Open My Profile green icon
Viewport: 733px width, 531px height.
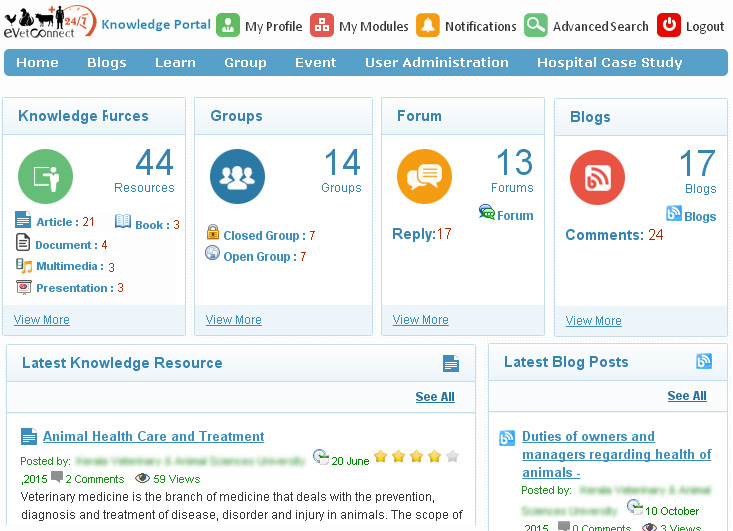pyautogui.click(x=228, y=25)
